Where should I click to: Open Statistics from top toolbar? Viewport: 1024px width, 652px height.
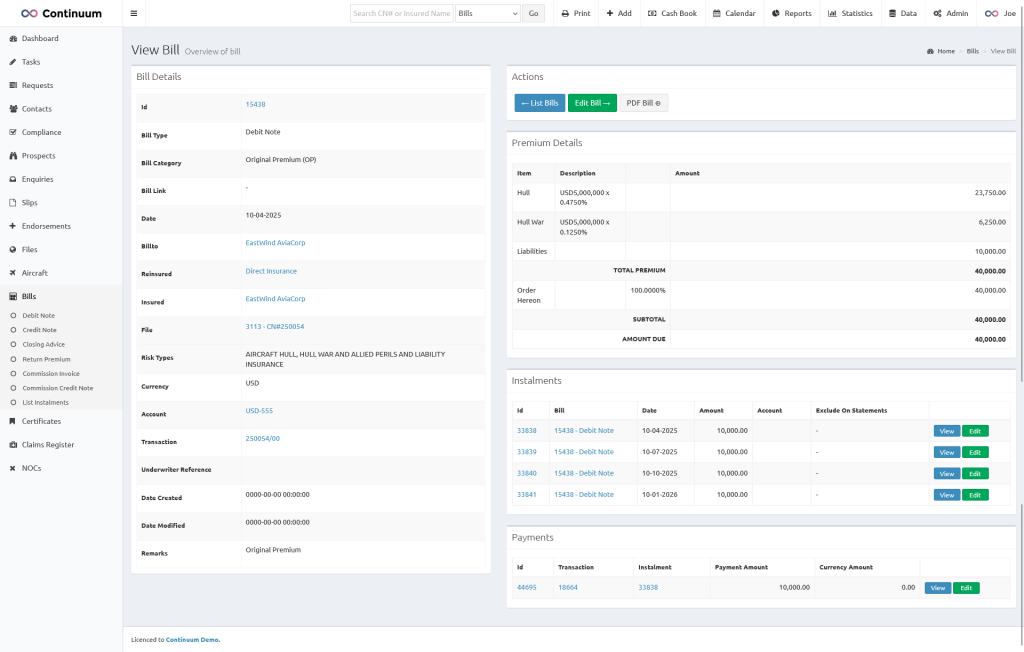pyautogui.click(x=850, y=13)
